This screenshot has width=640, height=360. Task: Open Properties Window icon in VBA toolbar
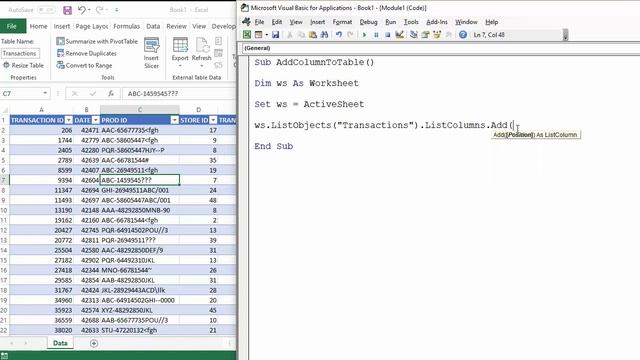(425, 35)
